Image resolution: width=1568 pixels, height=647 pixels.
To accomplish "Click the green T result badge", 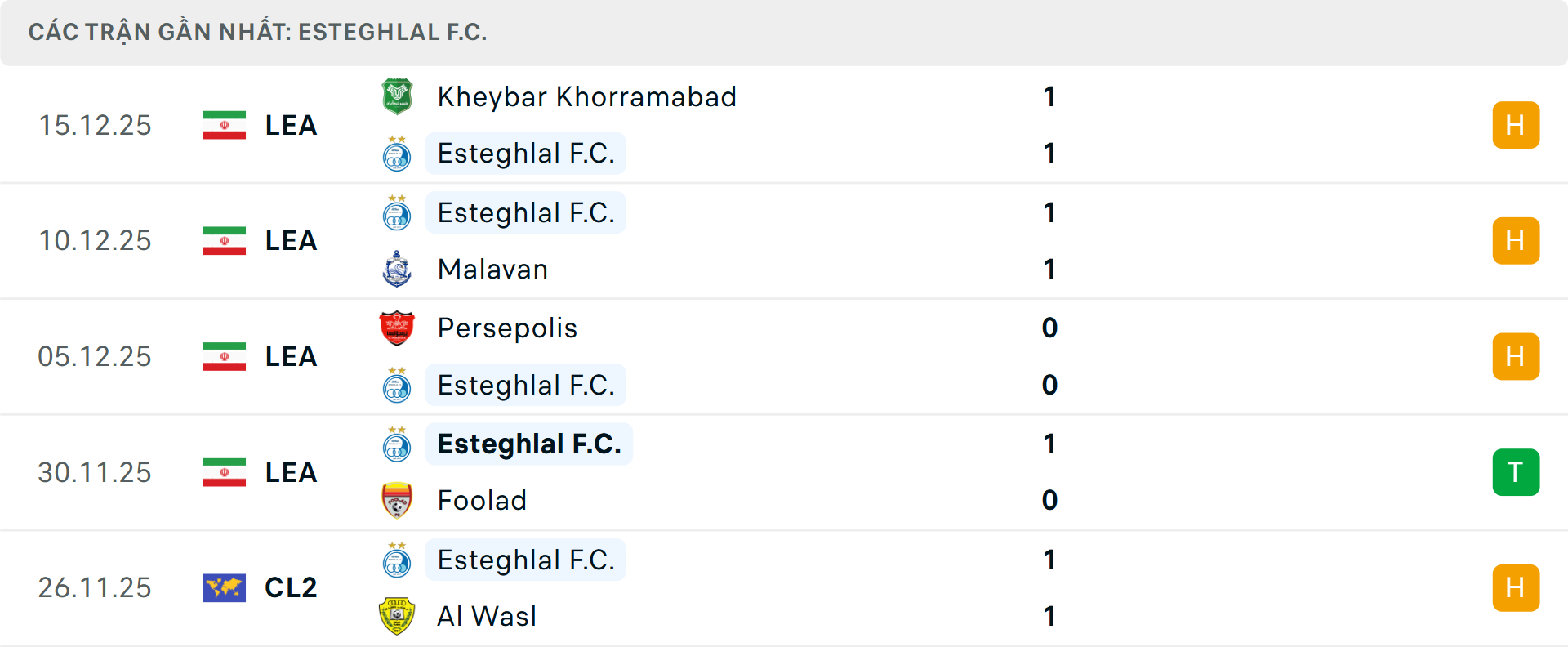I will (1515, 472).
